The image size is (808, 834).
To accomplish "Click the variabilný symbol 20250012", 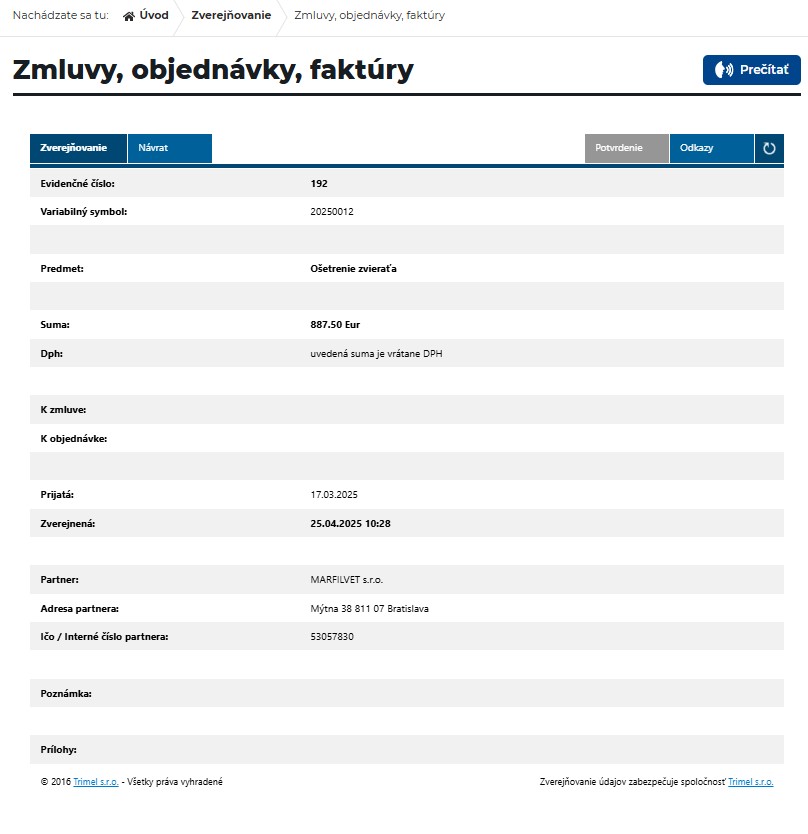I will point(332,212).
